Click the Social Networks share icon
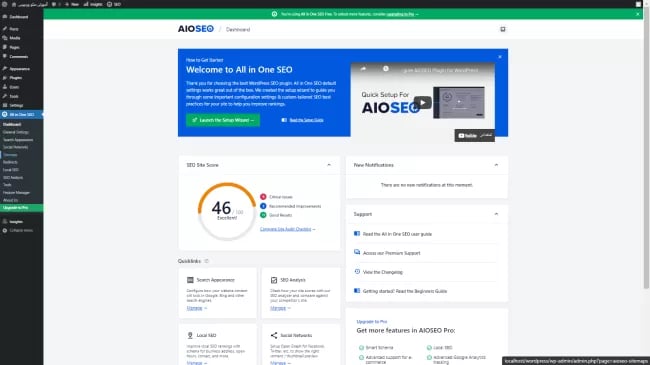Viewport: 650px width, 365px height. tap(274, 335)
